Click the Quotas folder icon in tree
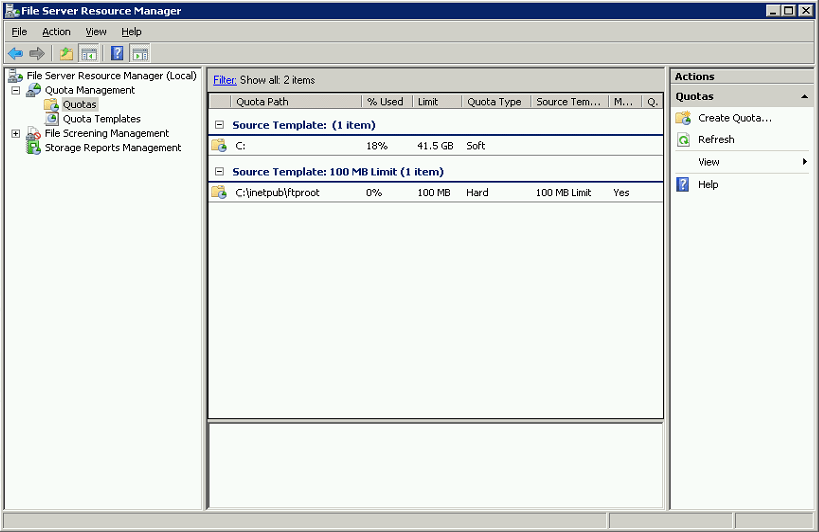 click(x=51, y=105)
